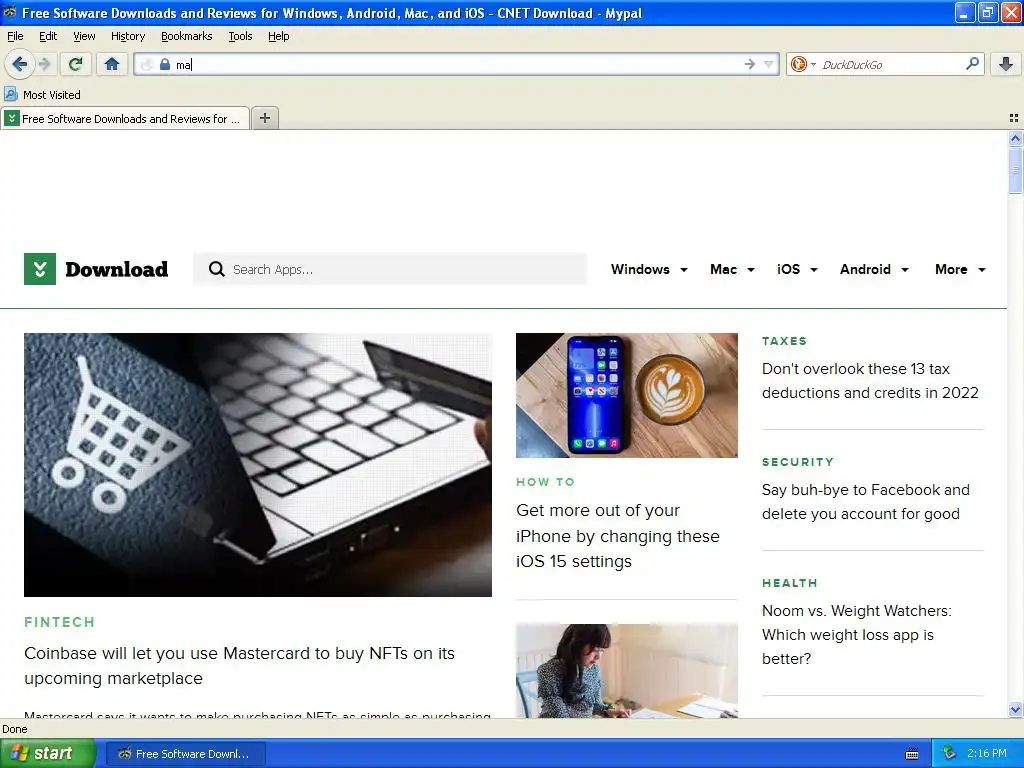1024x768 pixels.
Task: Click the Download wordmark beside the logo
Action: pos(117,269)
